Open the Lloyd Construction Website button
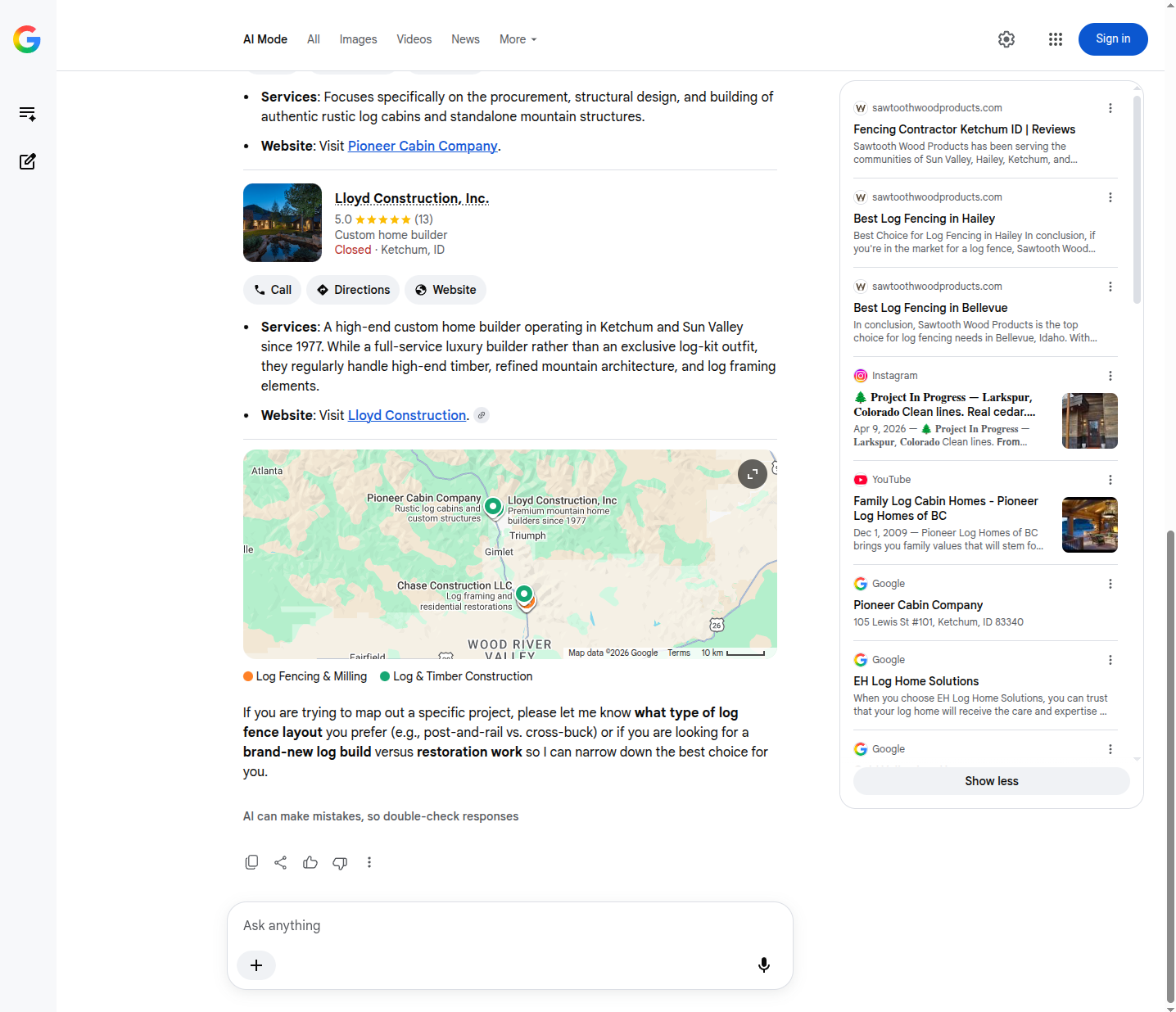This screenshot has width=1176, height=1012. point(446,290)
